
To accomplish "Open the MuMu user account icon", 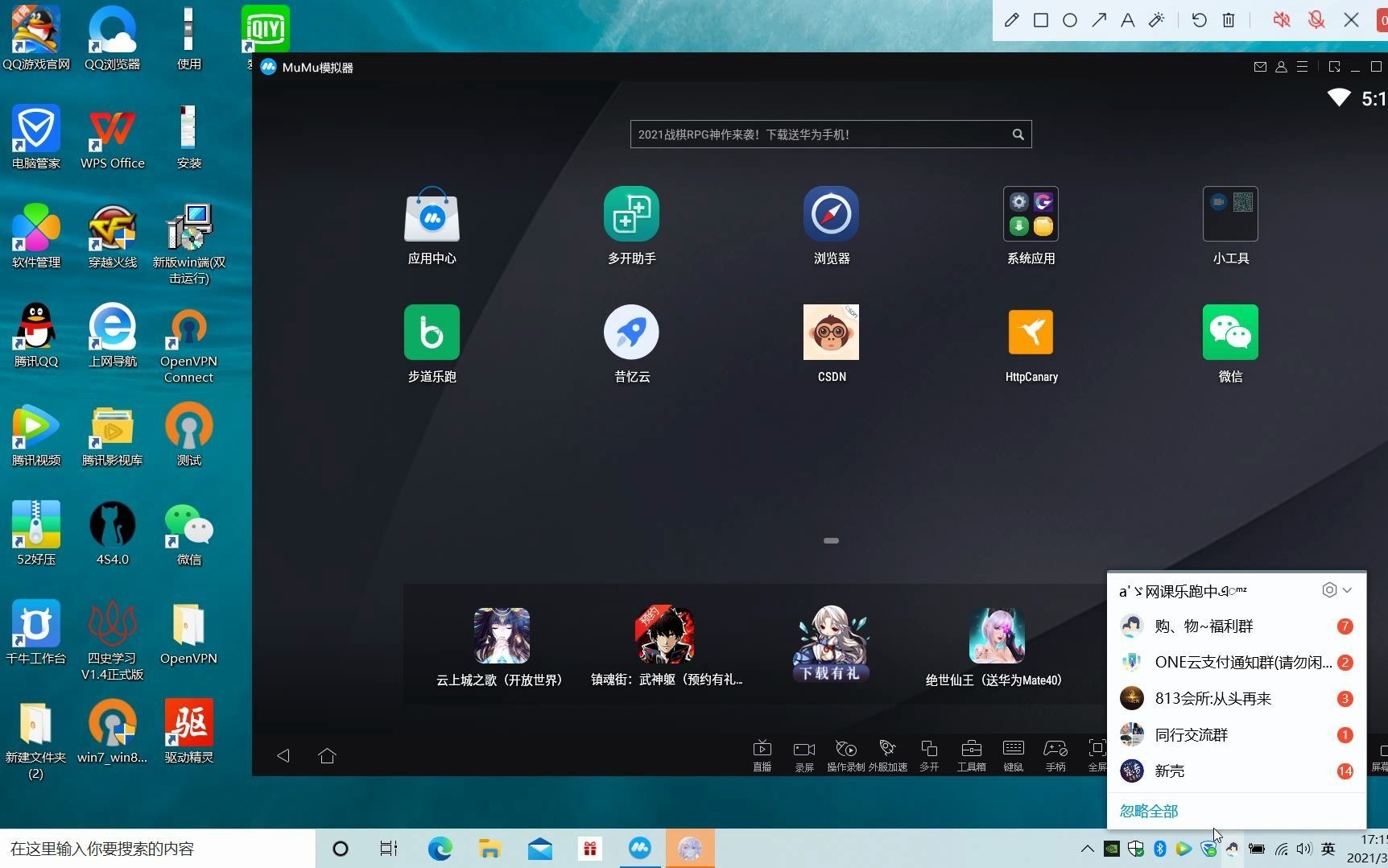I will 1281,67.
